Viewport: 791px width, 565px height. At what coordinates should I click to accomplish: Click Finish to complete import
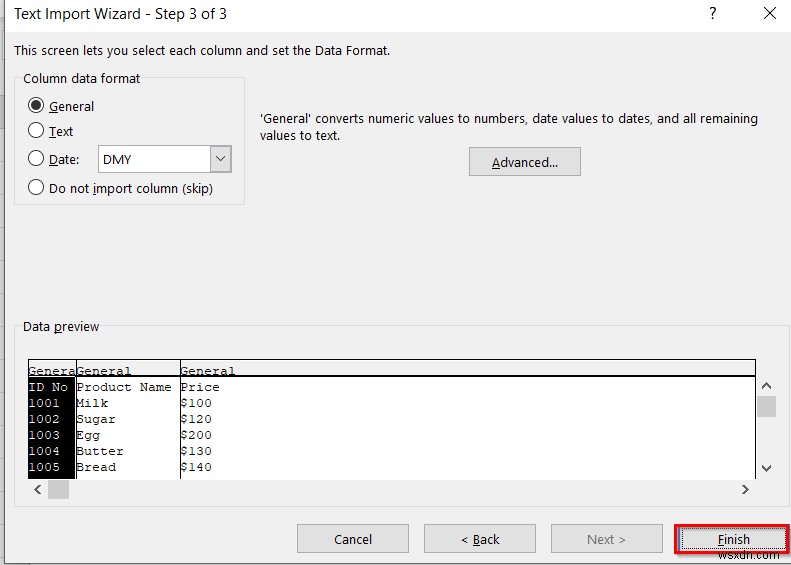732,539
